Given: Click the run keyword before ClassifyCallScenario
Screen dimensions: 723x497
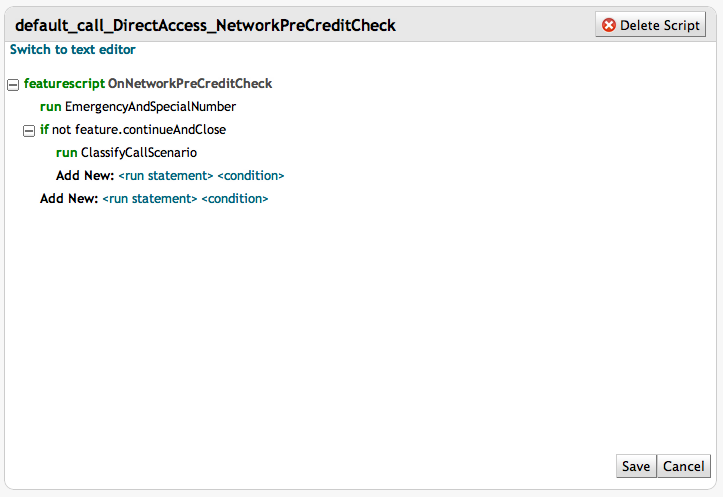Looking at the screenshot, I should (x=66, y=153).
